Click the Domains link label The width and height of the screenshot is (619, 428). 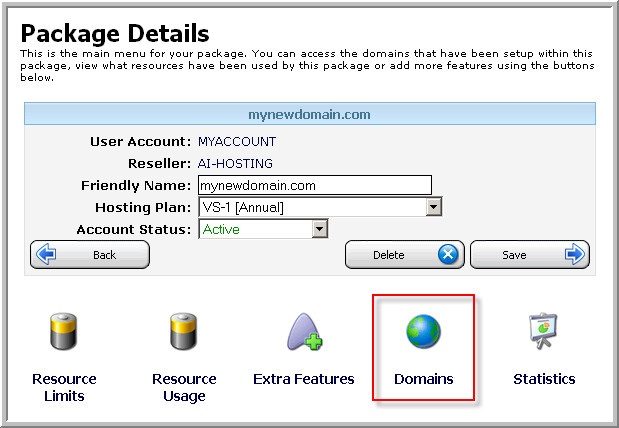(424, 379)
